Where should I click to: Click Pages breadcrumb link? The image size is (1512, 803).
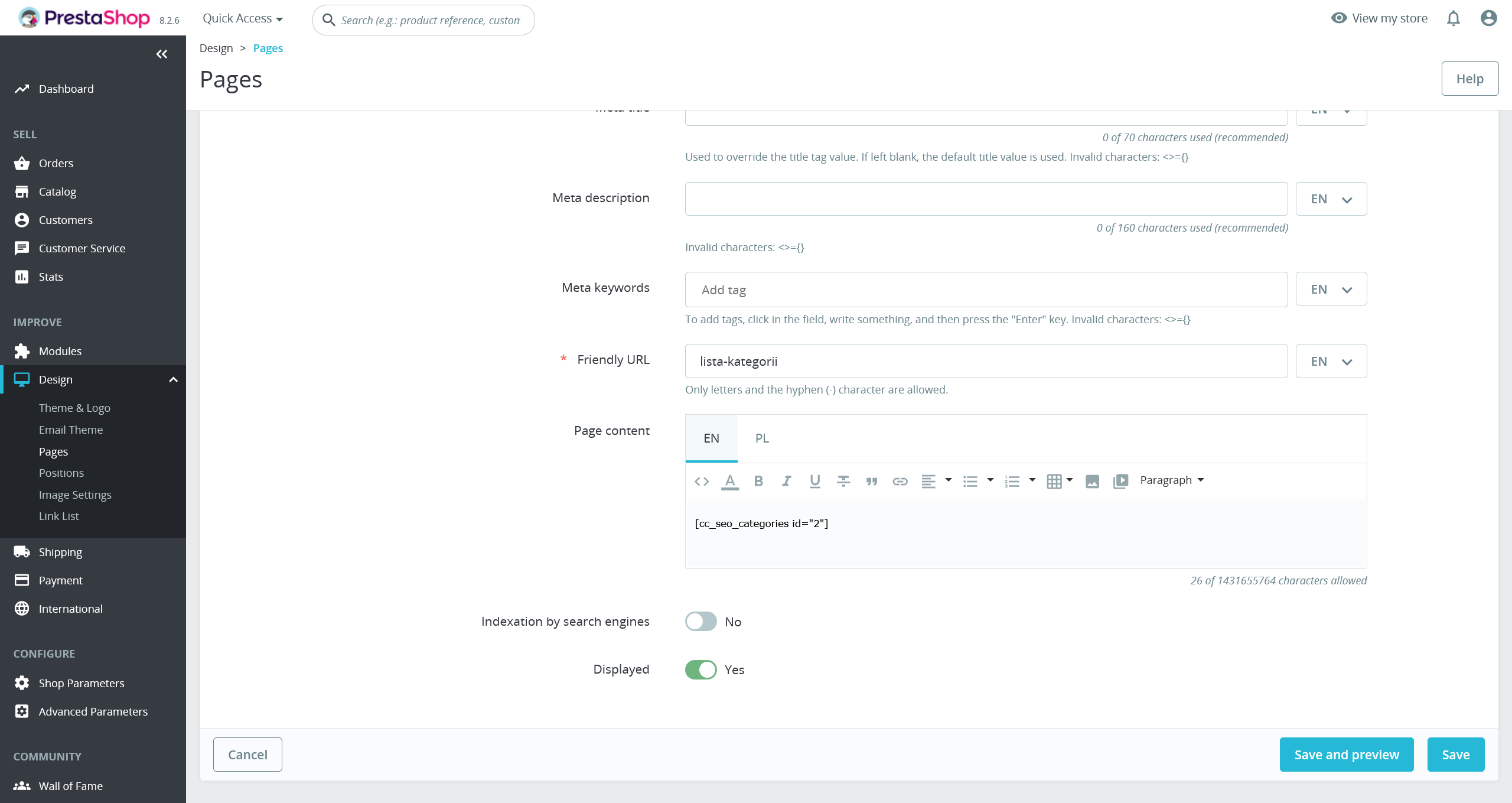(x=268, y=48)
